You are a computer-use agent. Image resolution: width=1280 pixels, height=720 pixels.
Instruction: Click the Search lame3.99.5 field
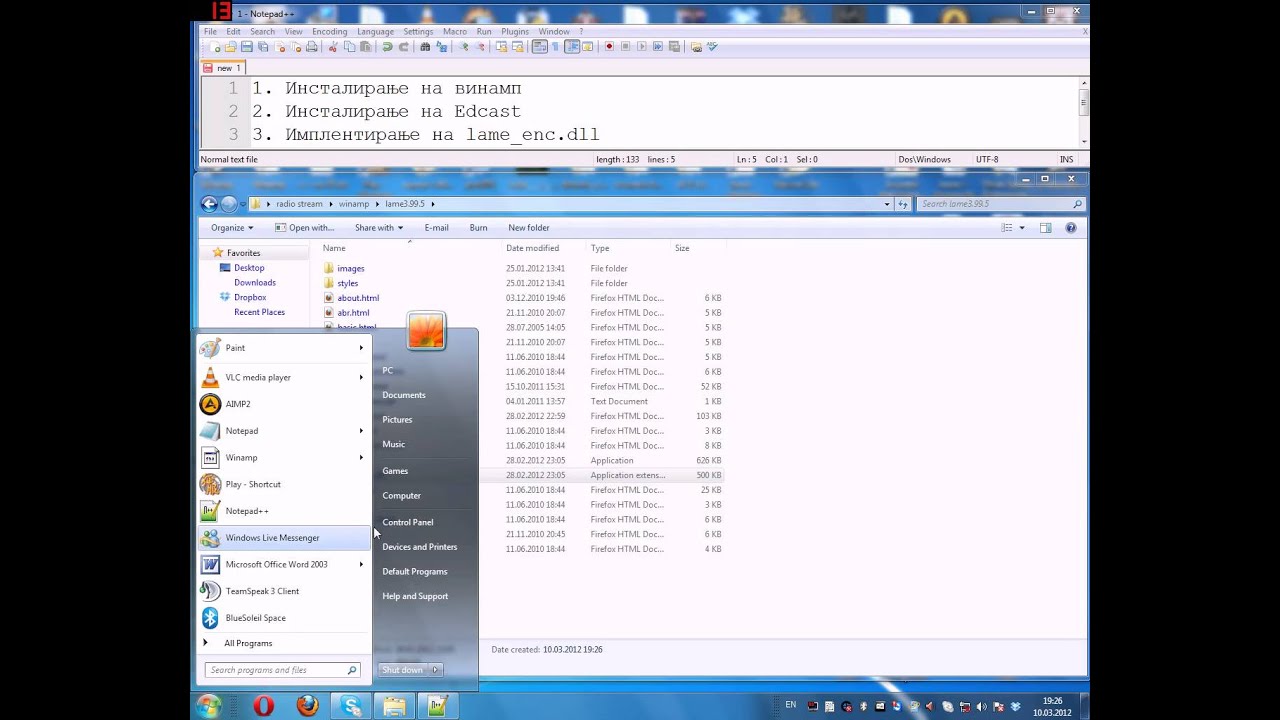click(1001, 204)
